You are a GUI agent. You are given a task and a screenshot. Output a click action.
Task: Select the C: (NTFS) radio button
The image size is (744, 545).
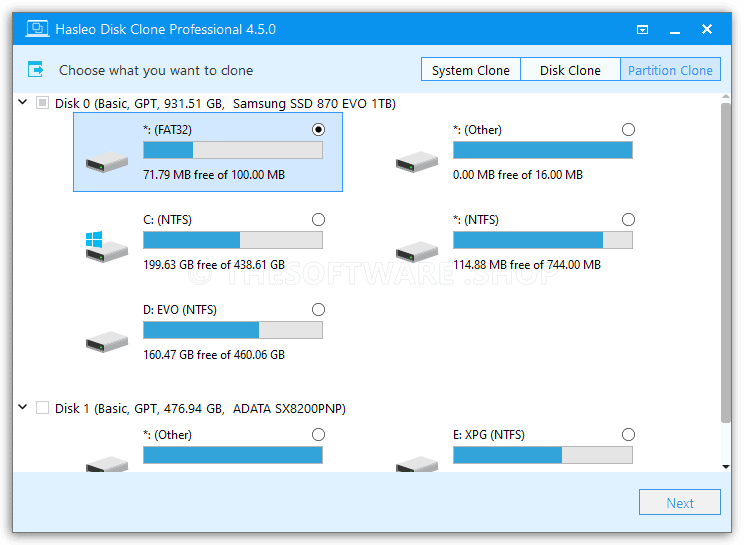(x=318, y=220)
